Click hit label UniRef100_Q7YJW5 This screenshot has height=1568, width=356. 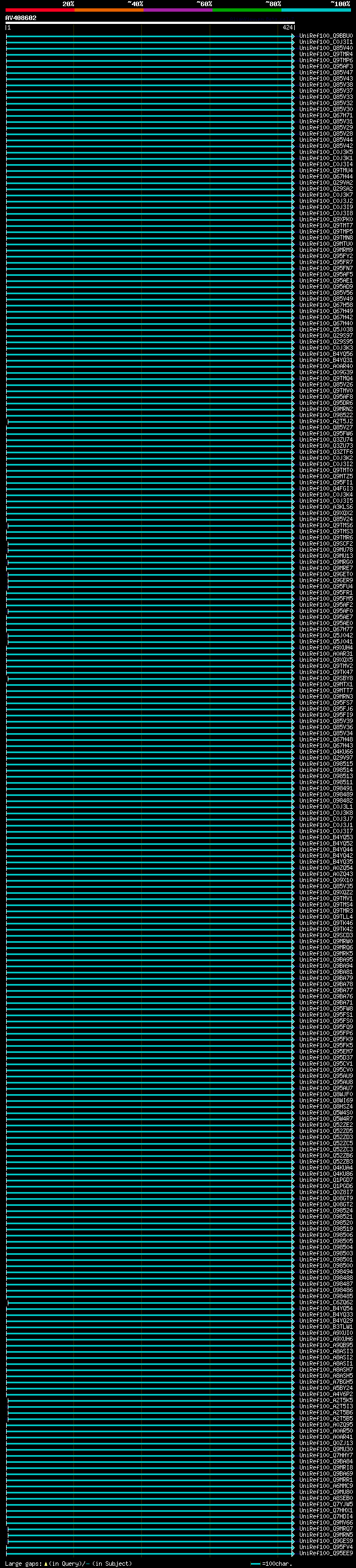click(x=326, y=1504)
